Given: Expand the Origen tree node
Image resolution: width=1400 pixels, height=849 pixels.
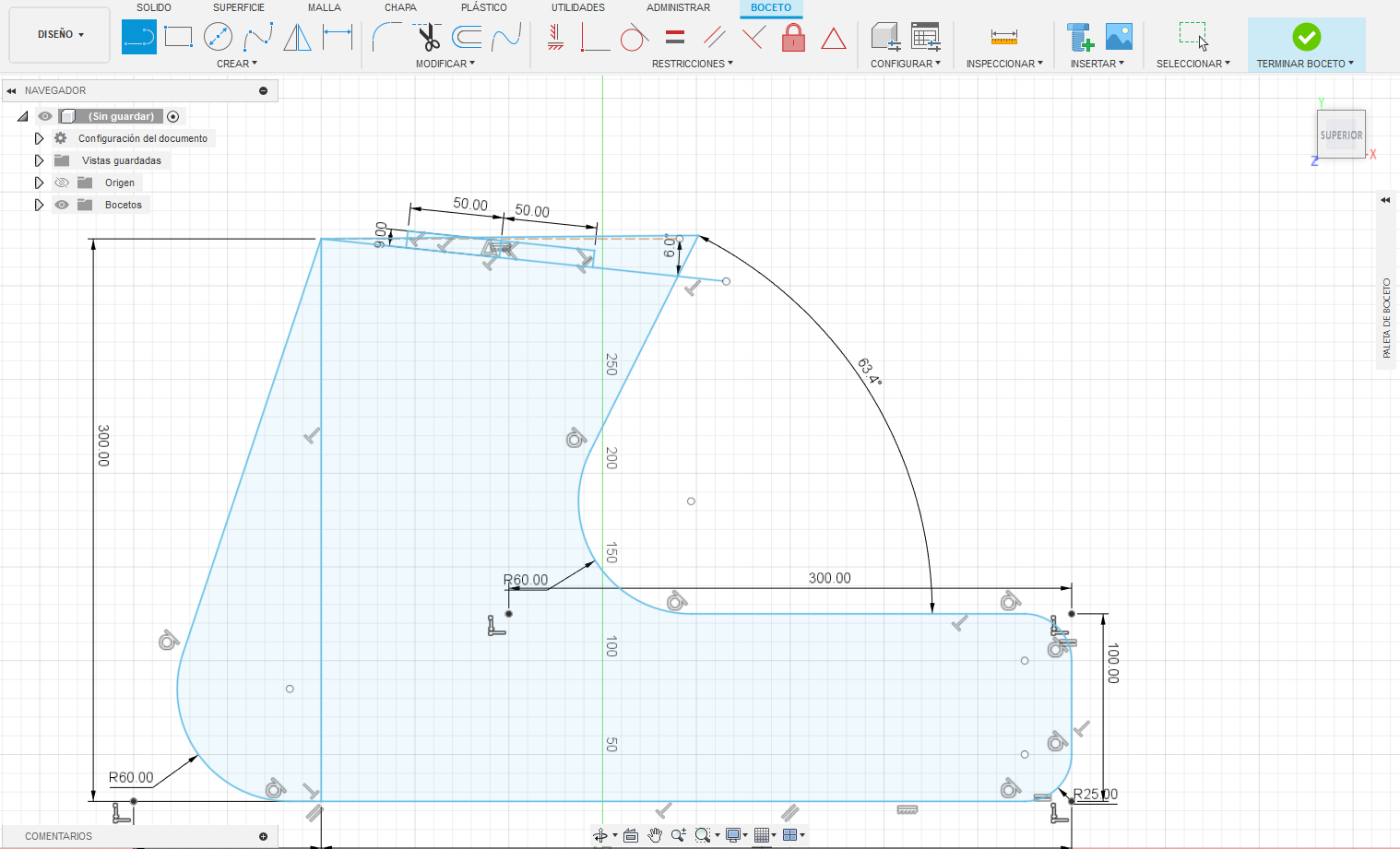Looking at the screenshot, I should 39,183.
